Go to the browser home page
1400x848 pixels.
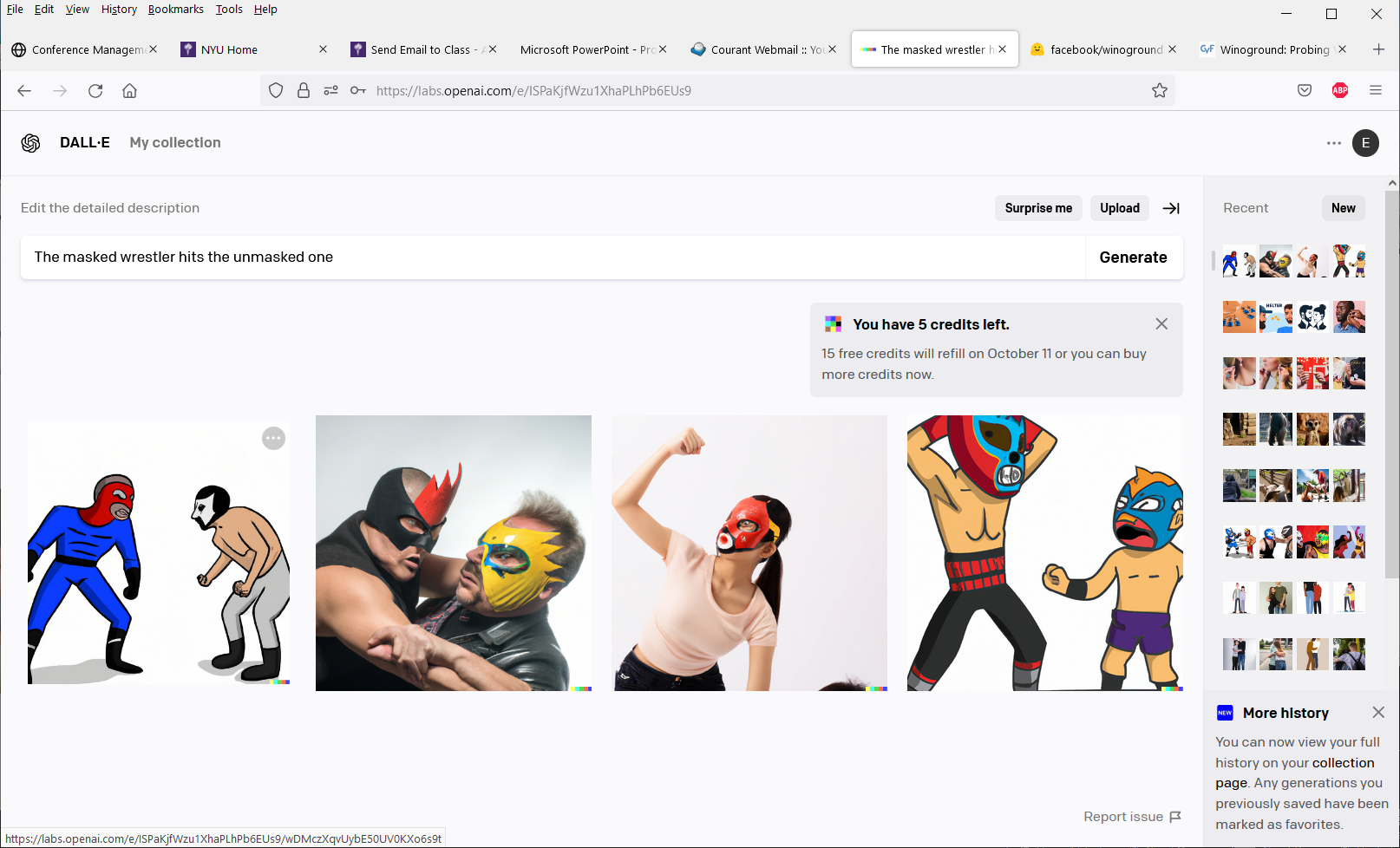tap(129, 91)
